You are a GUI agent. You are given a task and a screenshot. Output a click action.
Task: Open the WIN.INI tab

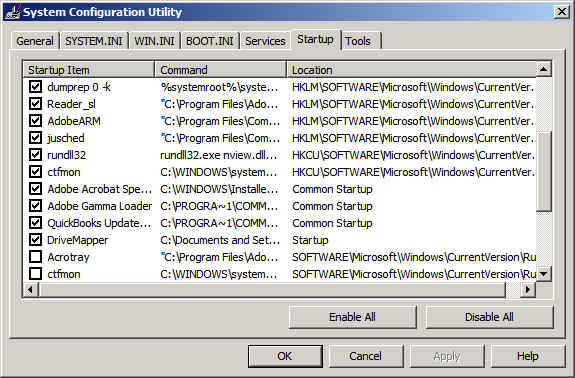tap(154, 41)
